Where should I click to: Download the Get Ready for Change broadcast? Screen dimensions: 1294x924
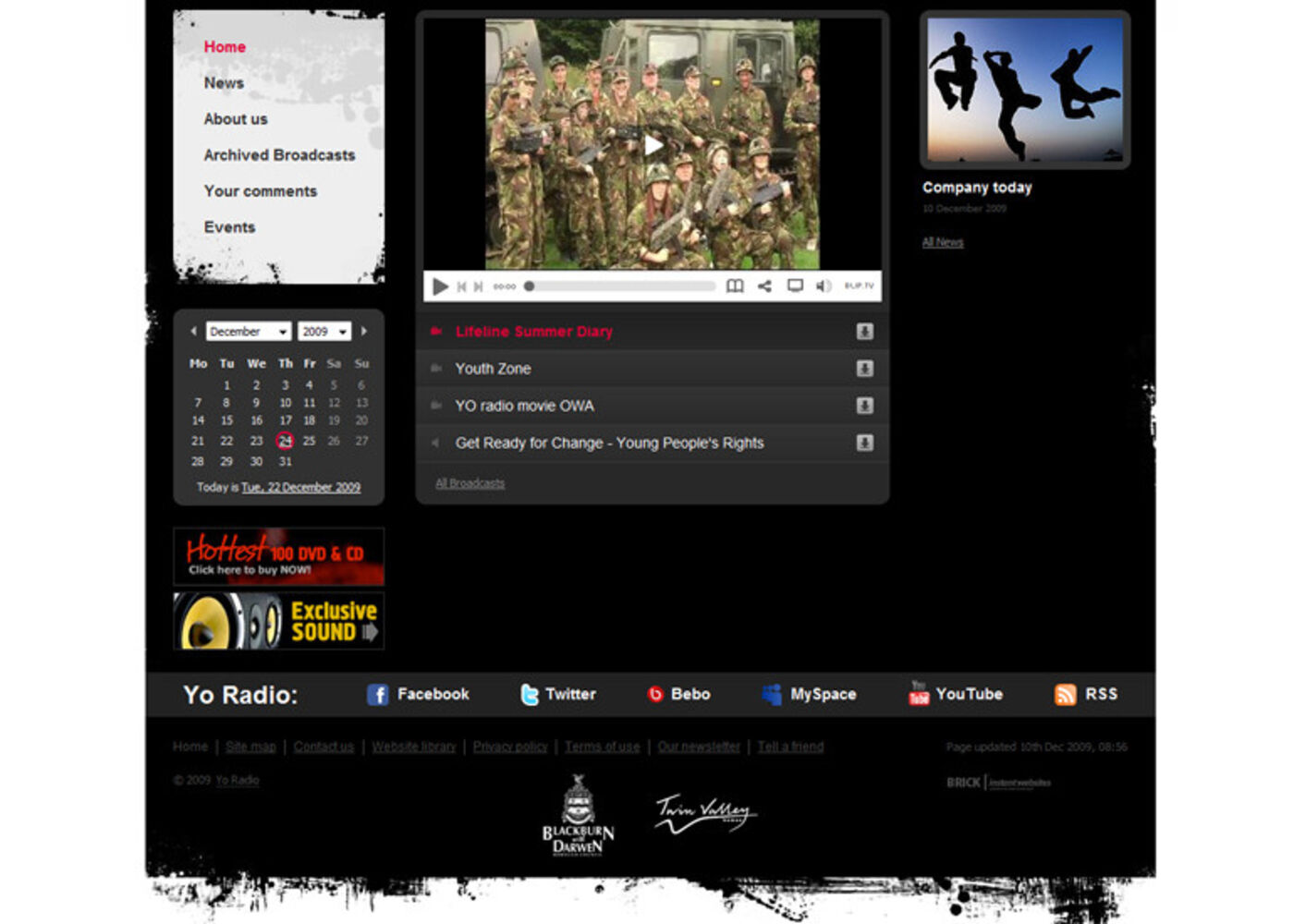[x=865, y=443]
